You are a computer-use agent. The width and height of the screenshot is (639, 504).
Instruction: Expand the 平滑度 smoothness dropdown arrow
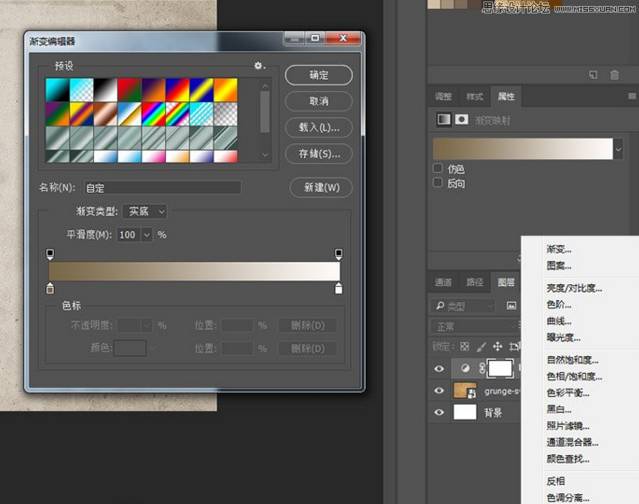click(147, 234)
